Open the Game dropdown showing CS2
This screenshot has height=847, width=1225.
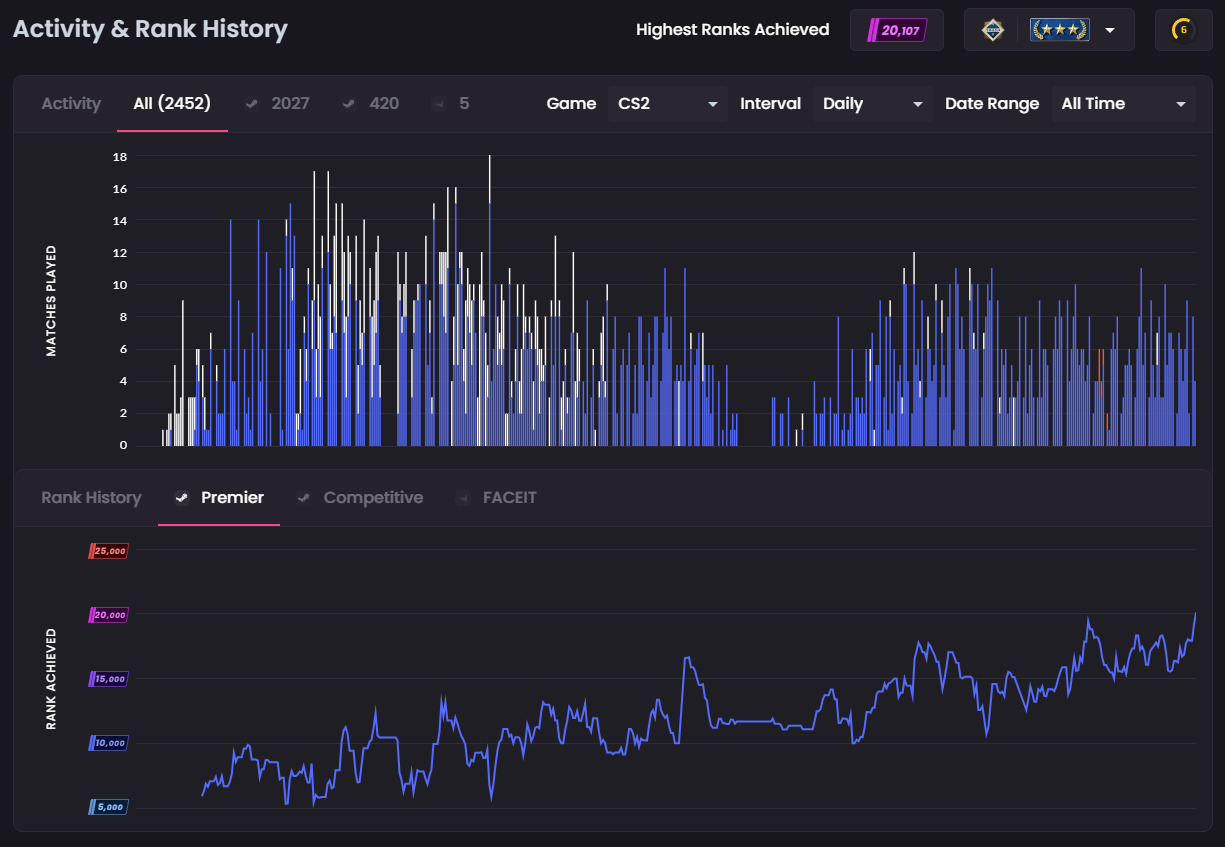tap(668, 104)
